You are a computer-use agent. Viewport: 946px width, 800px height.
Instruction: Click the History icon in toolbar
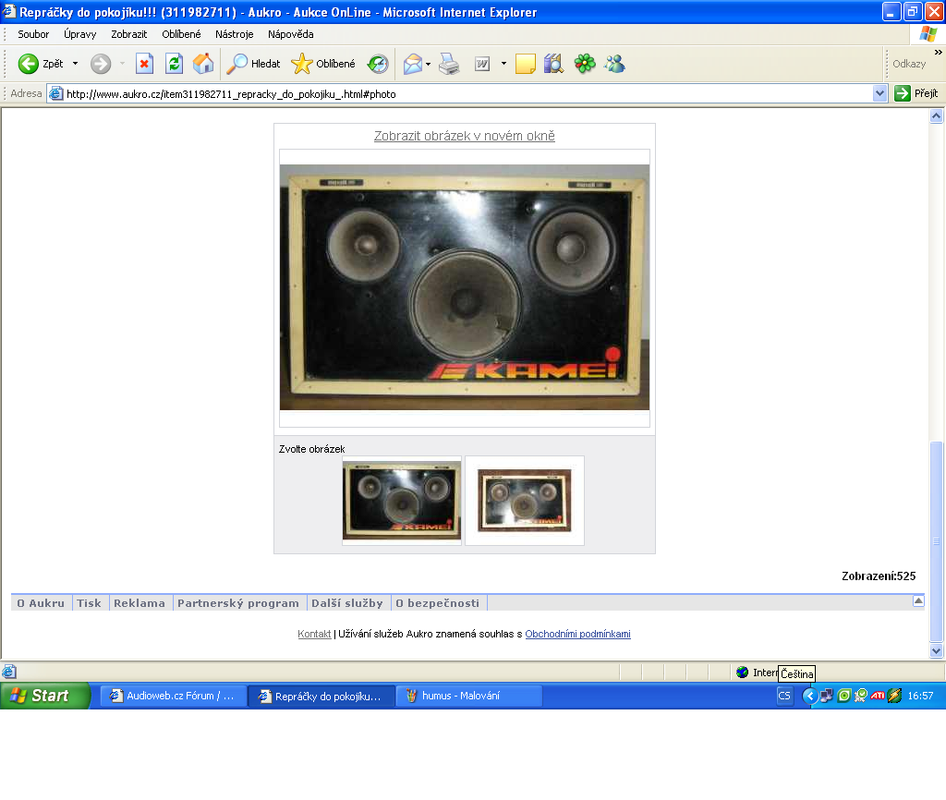pos(378,64)
